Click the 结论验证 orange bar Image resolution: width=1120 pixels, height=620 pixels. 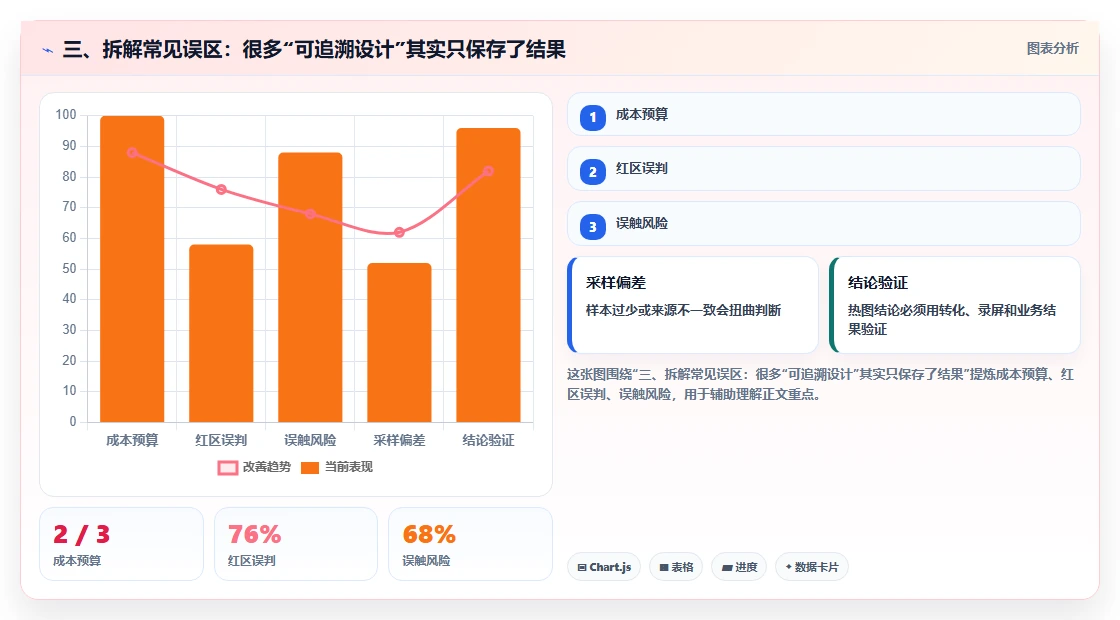click(489, 275)
